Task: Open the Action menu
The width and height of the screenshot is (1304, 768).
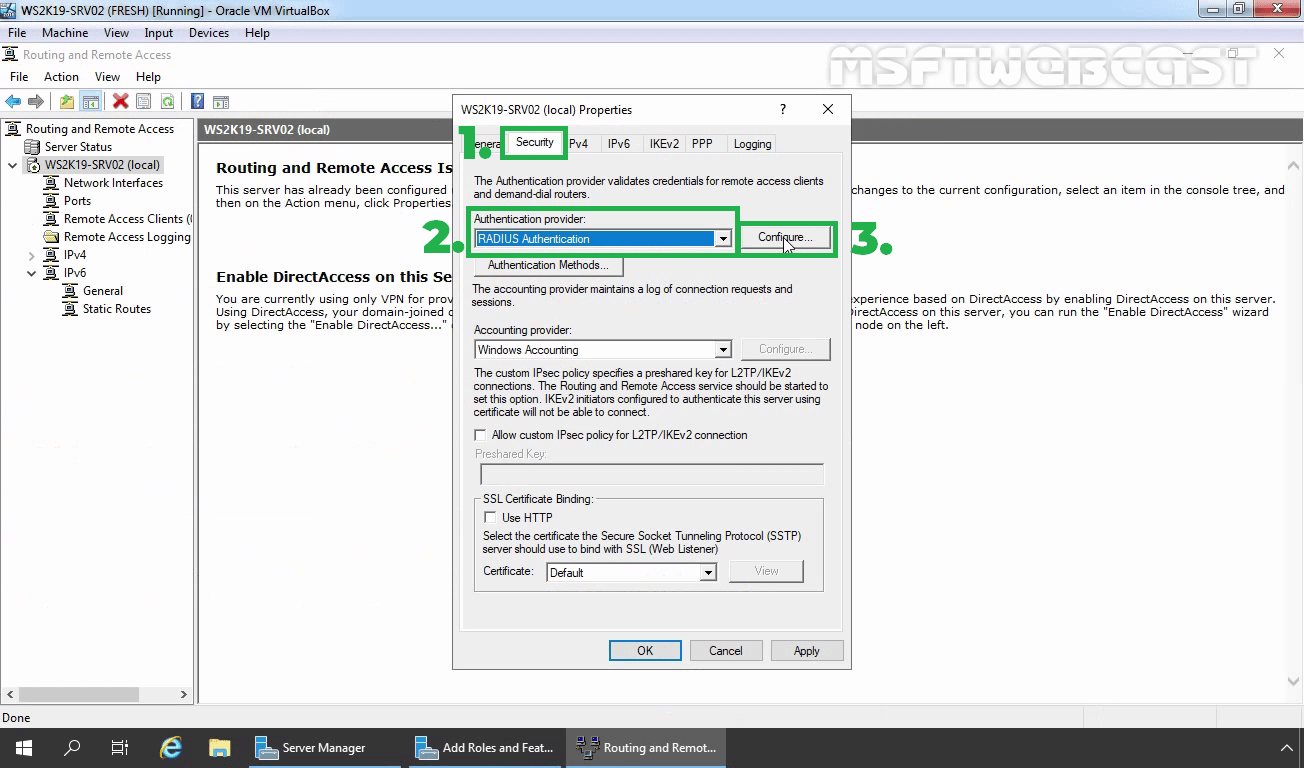Action: pyautogui.click(x=61, y=76)
